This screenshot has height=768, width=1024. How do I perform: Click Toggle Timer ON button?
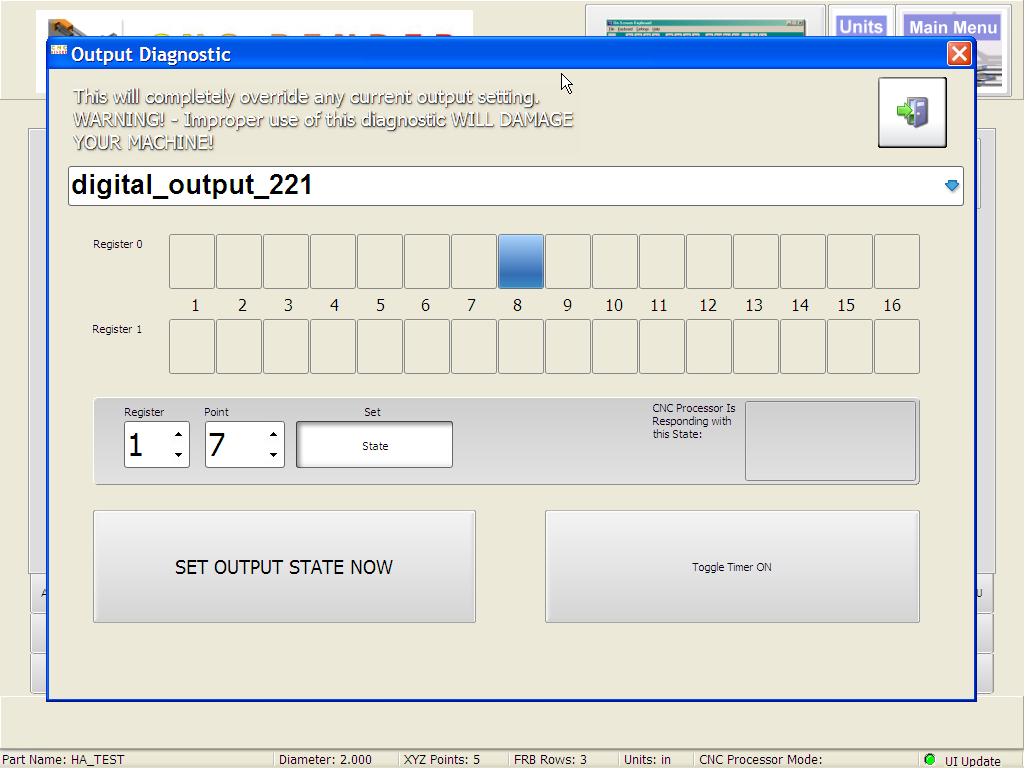click(x=731, y=567)
